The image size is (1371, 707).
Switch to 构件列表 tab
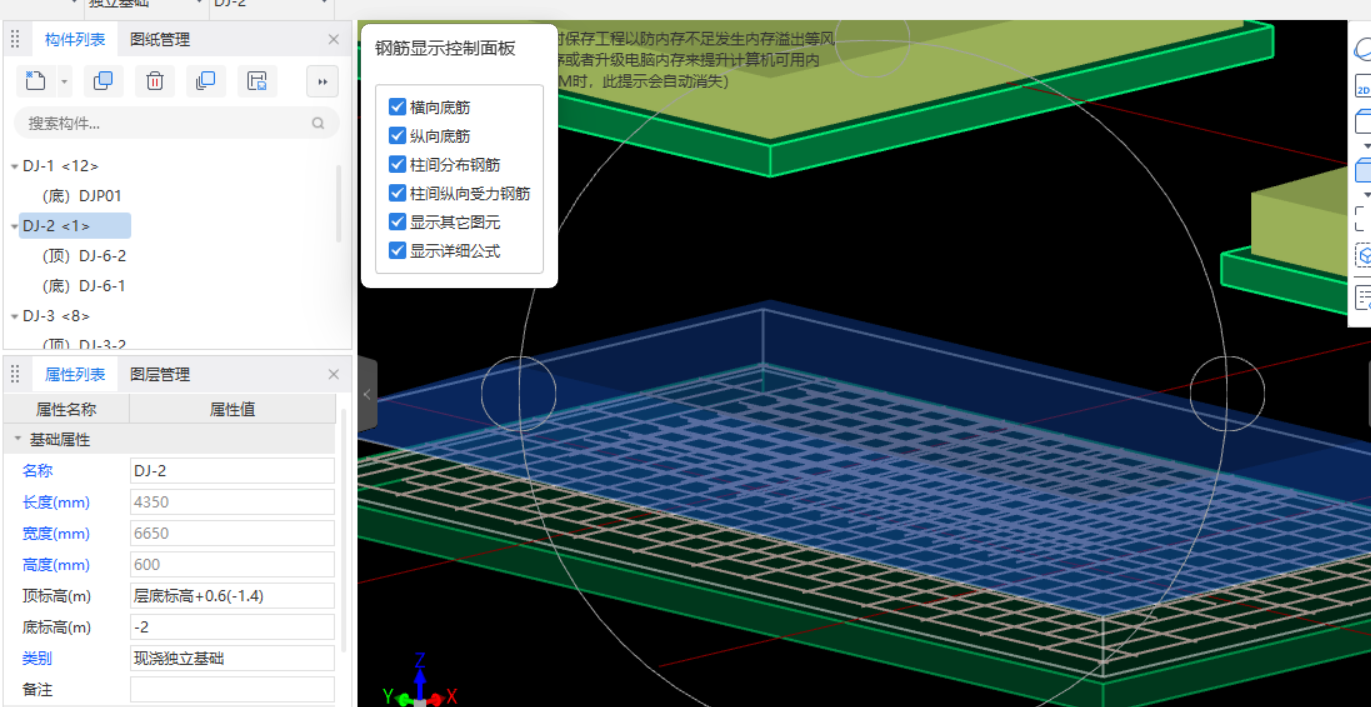tap(75, 40)
